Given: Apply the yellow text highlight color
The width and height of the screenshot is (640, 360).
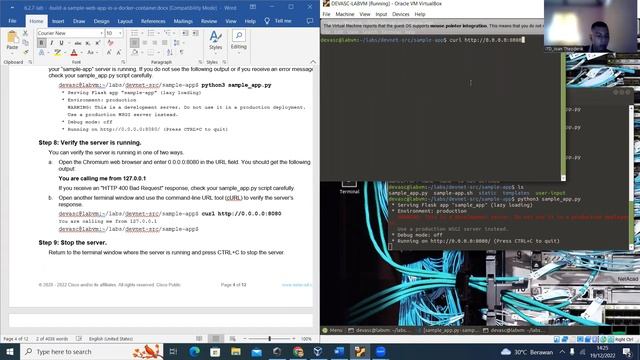Looking at the screenshot, I should pyautogui.click(x=58, y=52).
